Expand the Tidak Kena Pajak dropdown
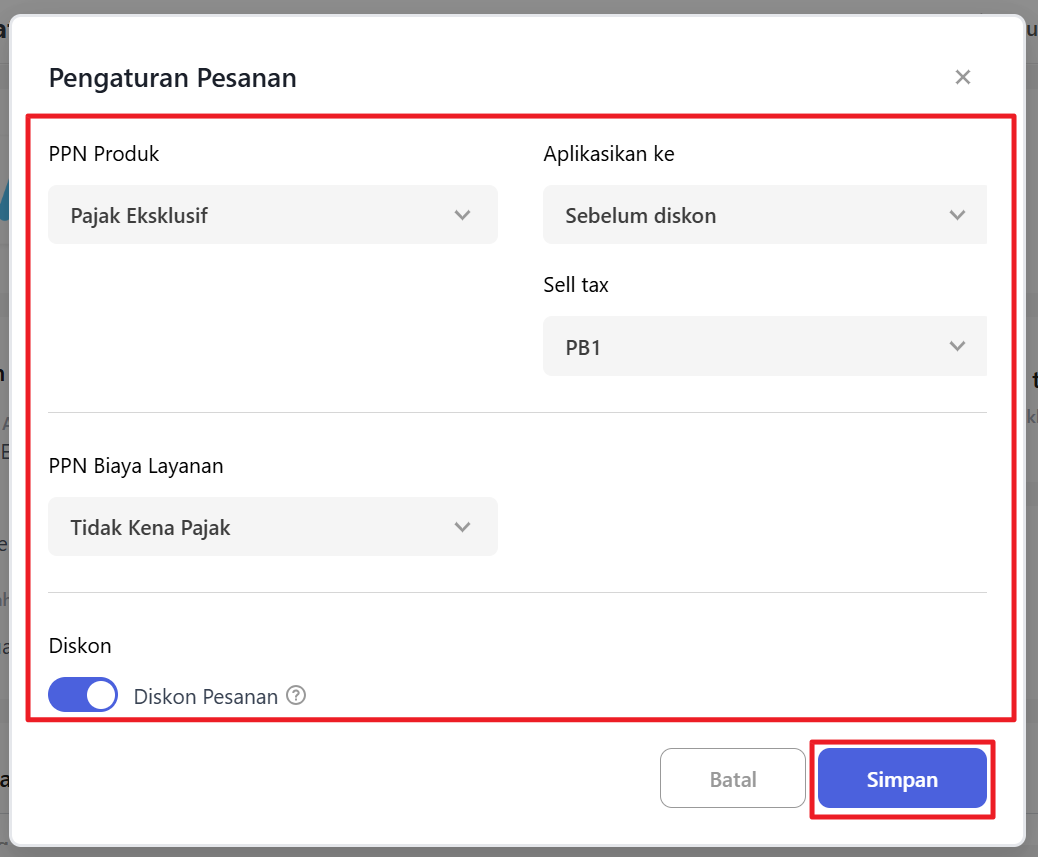The width and height of the screenshot is (1038, 857). [x=272, y=527]
